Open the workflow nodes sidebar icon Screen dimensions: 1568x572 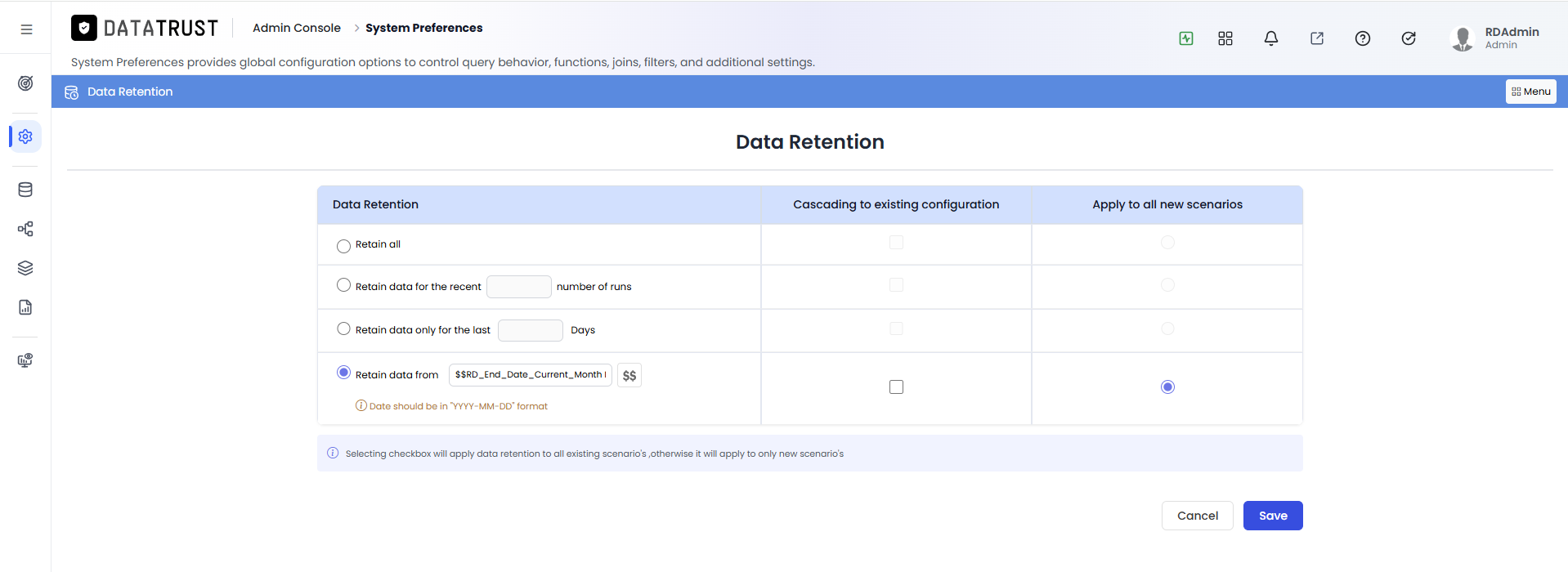pyautogui.click(x=25, y=229)
